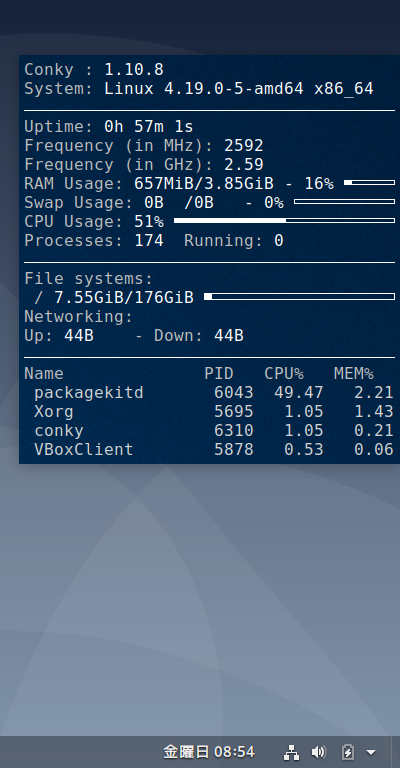
Task: Click the Networking: label
Action: click(x=79, y=317)
